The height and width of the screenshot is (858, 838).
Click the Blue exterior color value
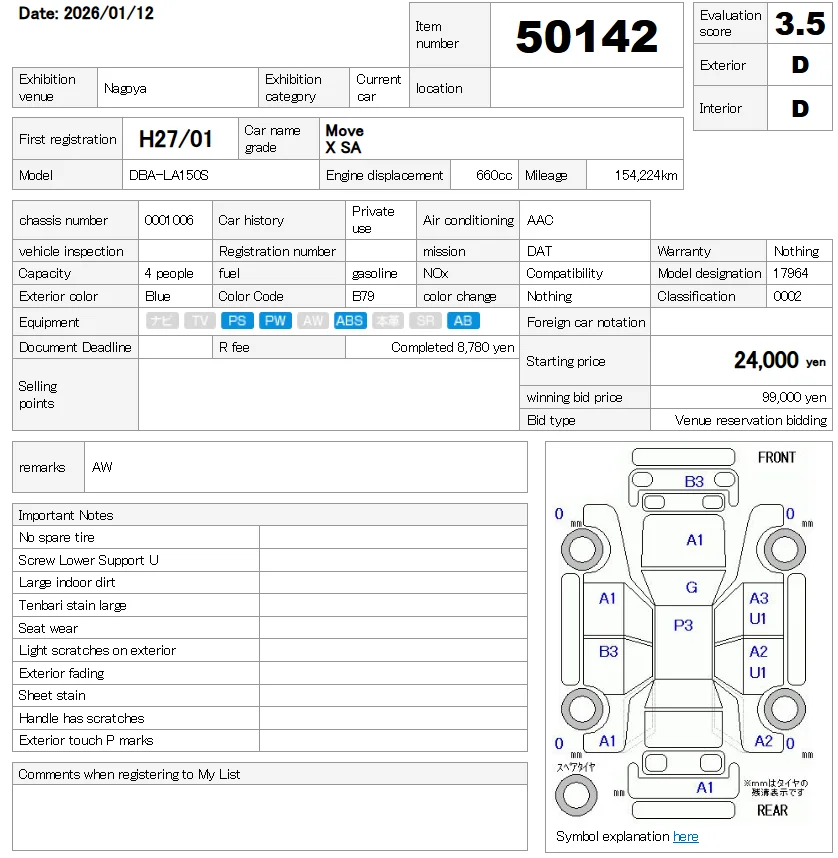click(x=158, y=296)
